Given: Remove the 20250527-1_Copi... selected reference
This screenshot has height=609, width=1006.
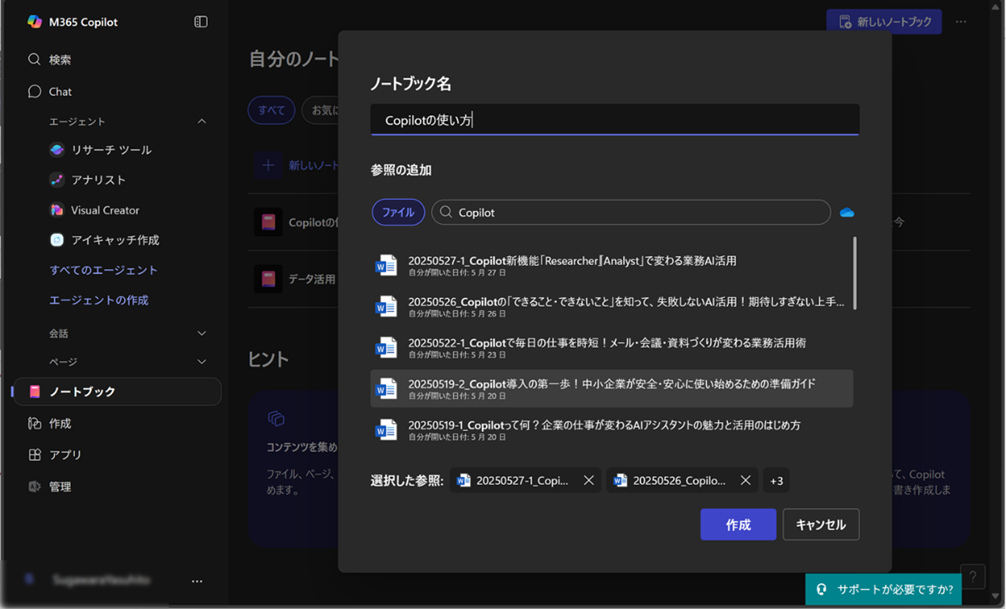Looking at the screenshot, I should click(588, 480).
